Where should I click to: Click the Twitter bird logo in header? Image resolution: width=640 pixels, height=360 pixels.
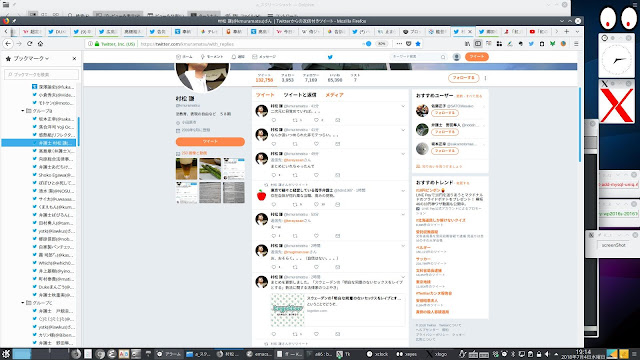330,57
